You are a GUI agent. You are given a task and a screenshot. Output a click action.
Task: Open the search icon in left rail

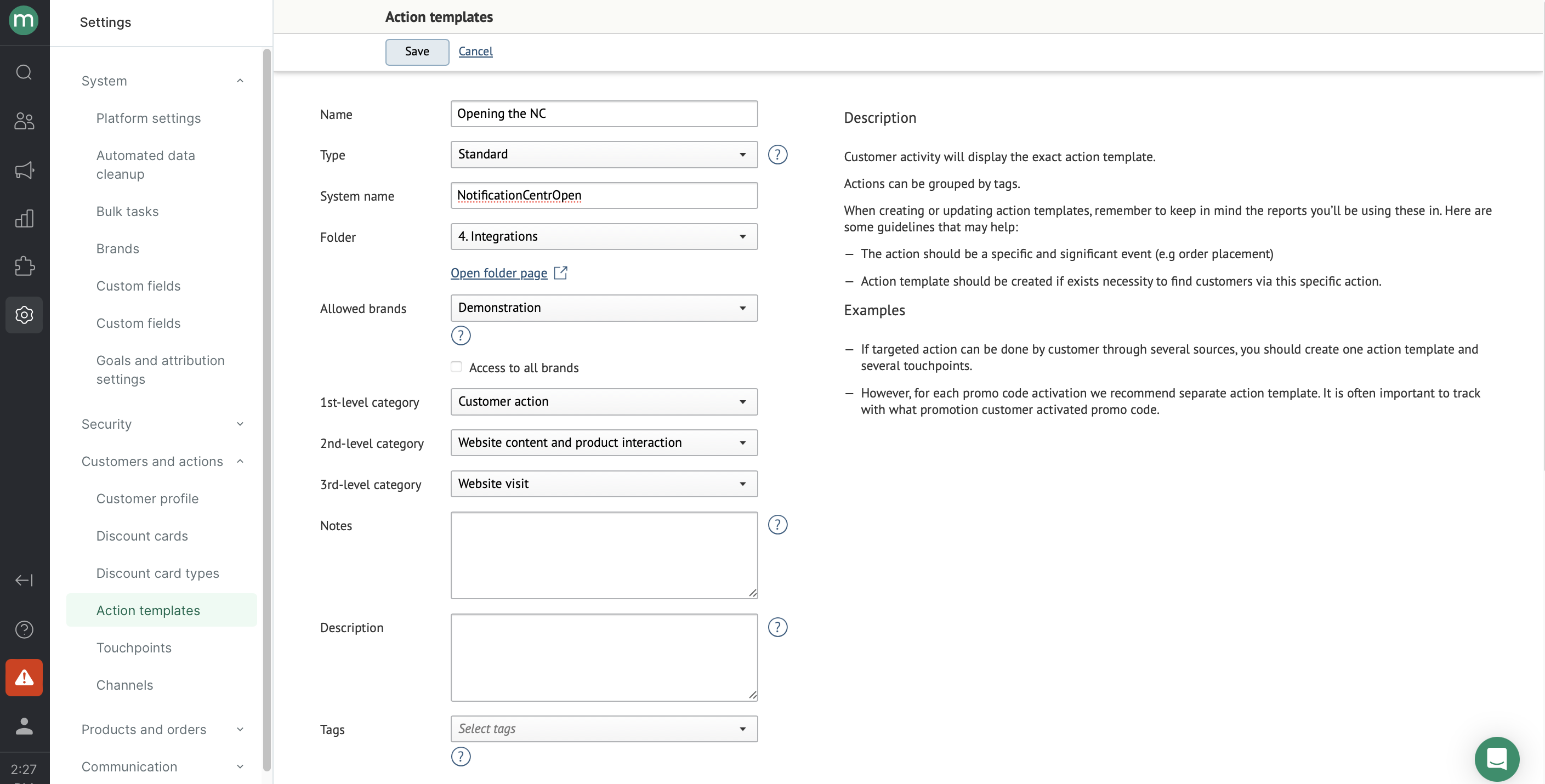point(24,72)
